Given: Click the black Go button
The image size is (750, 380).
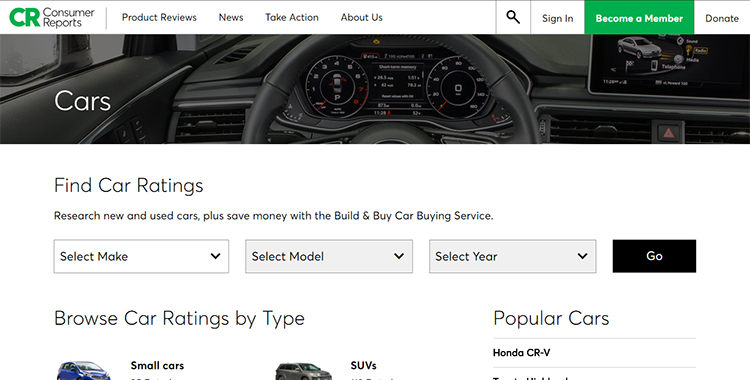Looking at the screenshot, I should 654,256.
